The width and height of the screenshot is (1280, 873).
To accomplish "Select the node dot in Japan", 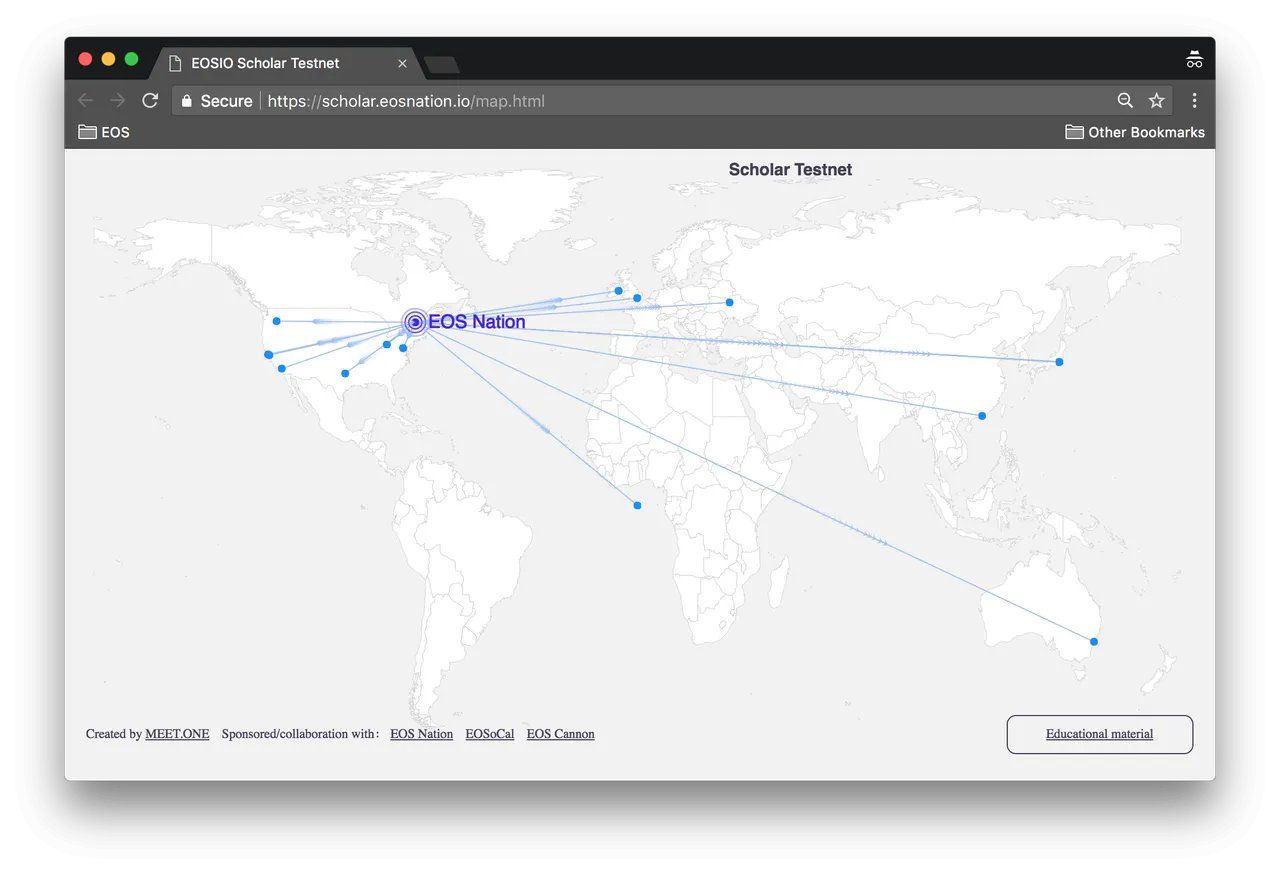I will coord(1059,362).
